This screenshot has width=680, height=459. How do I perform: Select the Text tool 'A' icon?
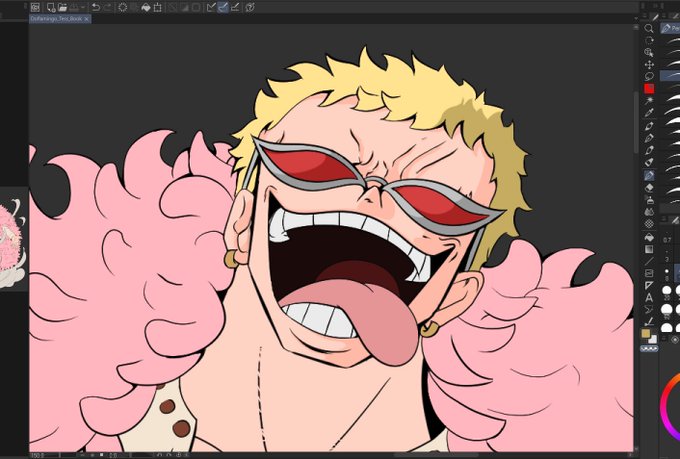[649, 298]
